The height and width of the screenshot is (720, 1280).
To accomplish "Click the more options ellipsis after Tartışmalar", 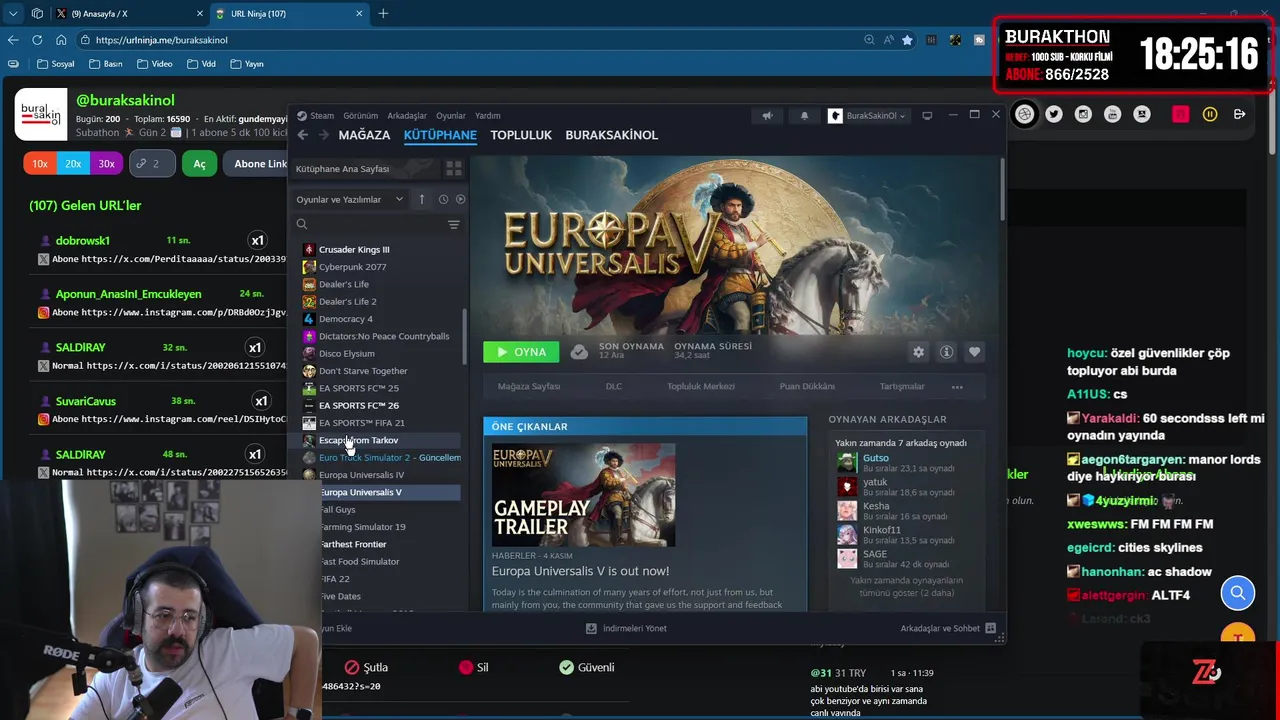I will [x=957, y=387].
